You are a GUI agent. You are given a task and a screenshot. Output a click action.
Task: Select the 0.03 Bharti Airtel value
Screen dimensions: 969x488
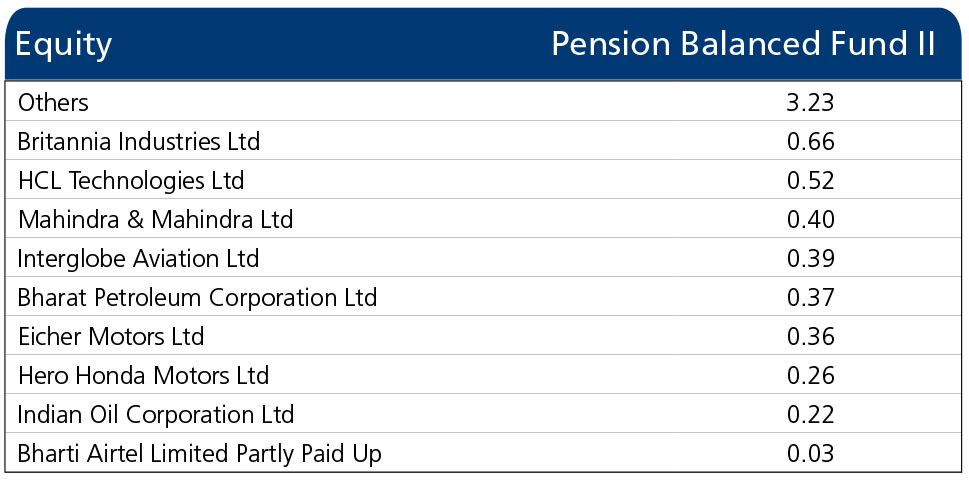[810, 454]
